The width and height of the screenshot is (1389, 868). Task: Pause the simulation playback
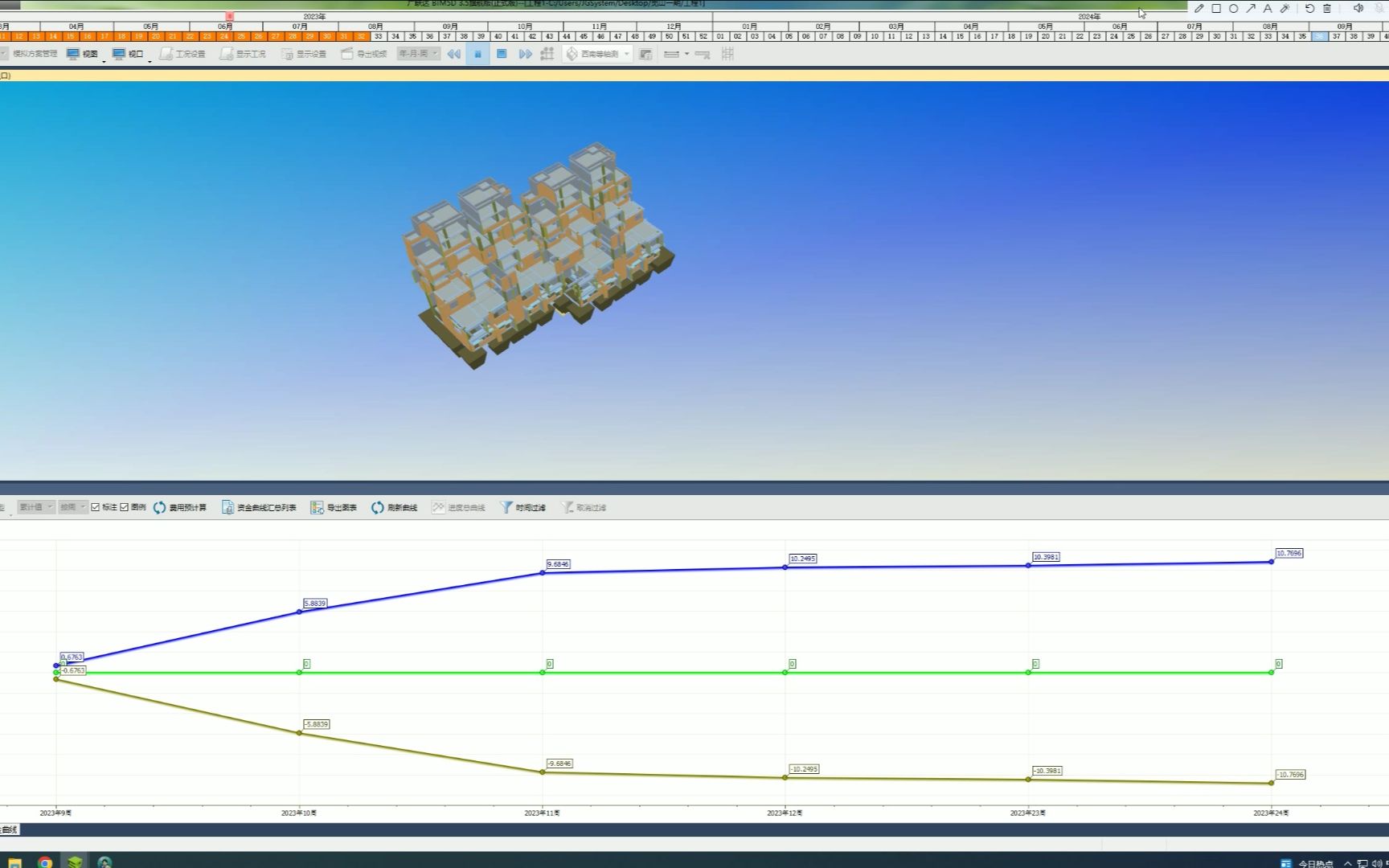point(477,54)
